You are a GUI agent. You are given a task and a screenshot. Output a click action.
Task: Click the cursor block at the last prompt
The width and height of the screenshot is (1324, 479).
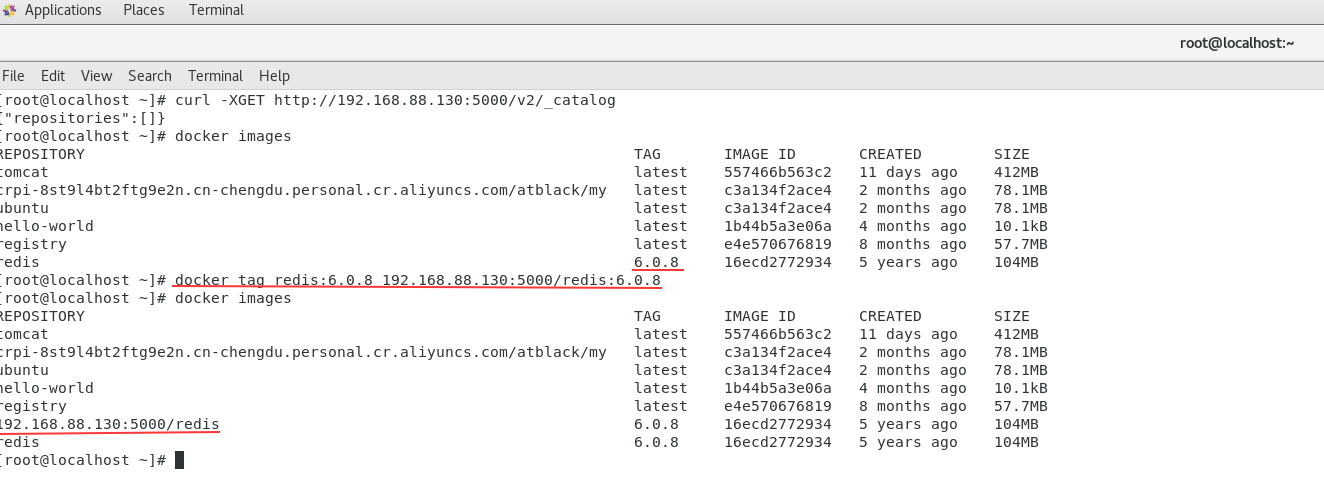(179, 460)
